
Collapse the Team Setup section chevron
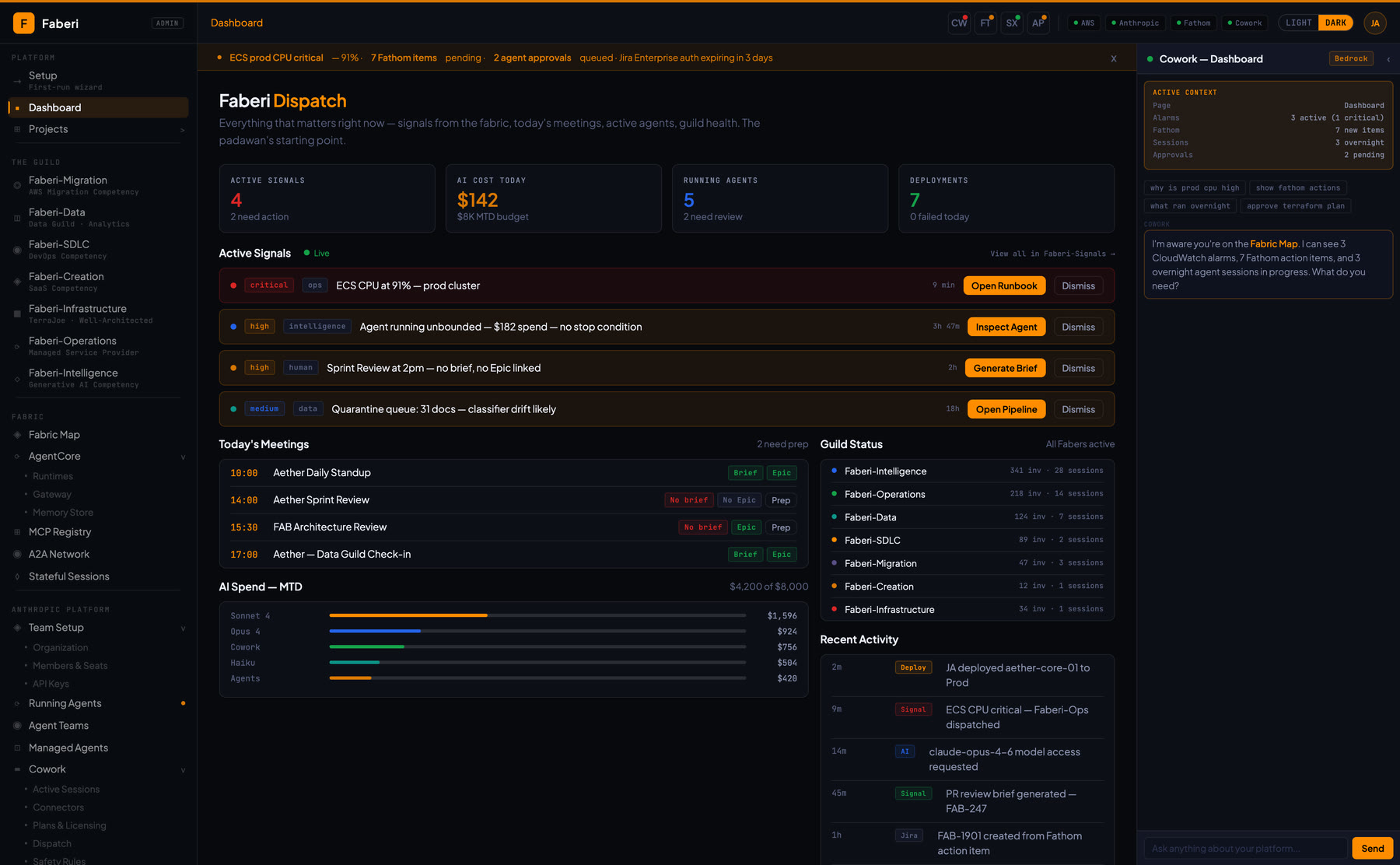point(183,629)
